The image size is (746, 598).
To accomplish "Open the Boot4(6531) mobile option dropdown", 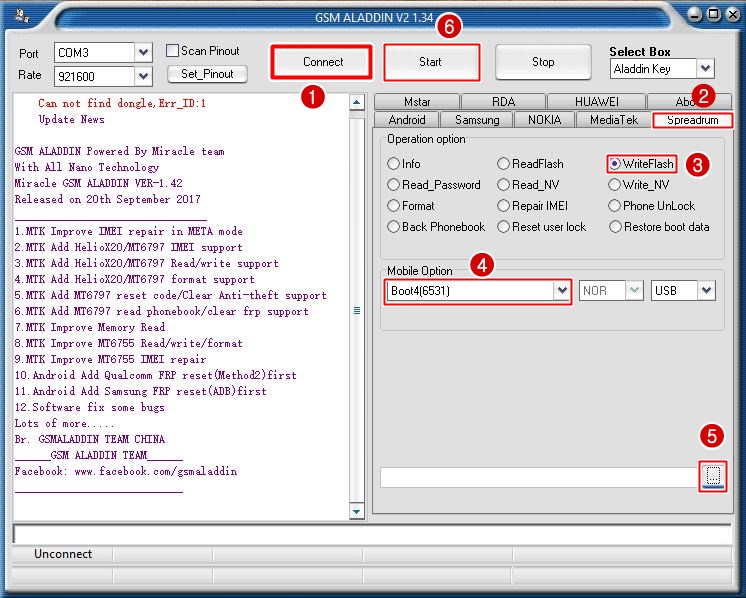I will [x=562, y=291].
